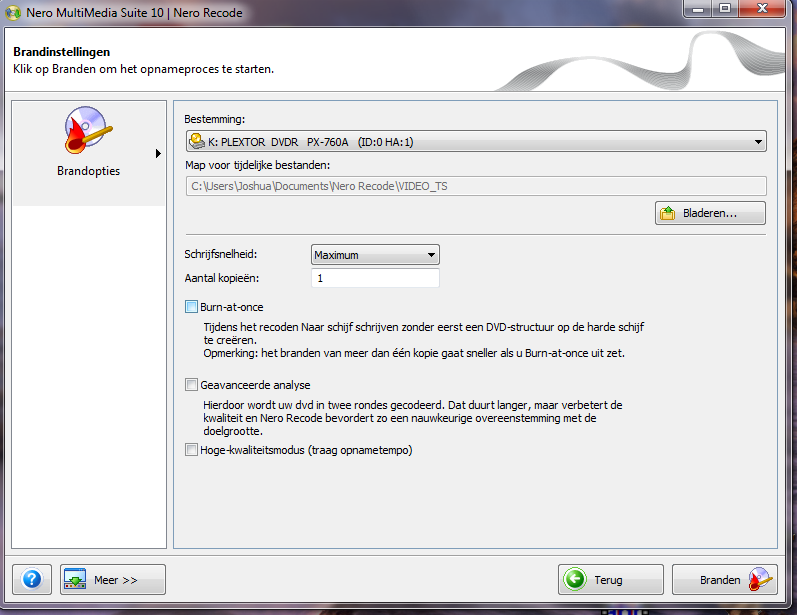Expand options with the Meer >> button
Screen dimensions: 797x615
pos(113,579)
